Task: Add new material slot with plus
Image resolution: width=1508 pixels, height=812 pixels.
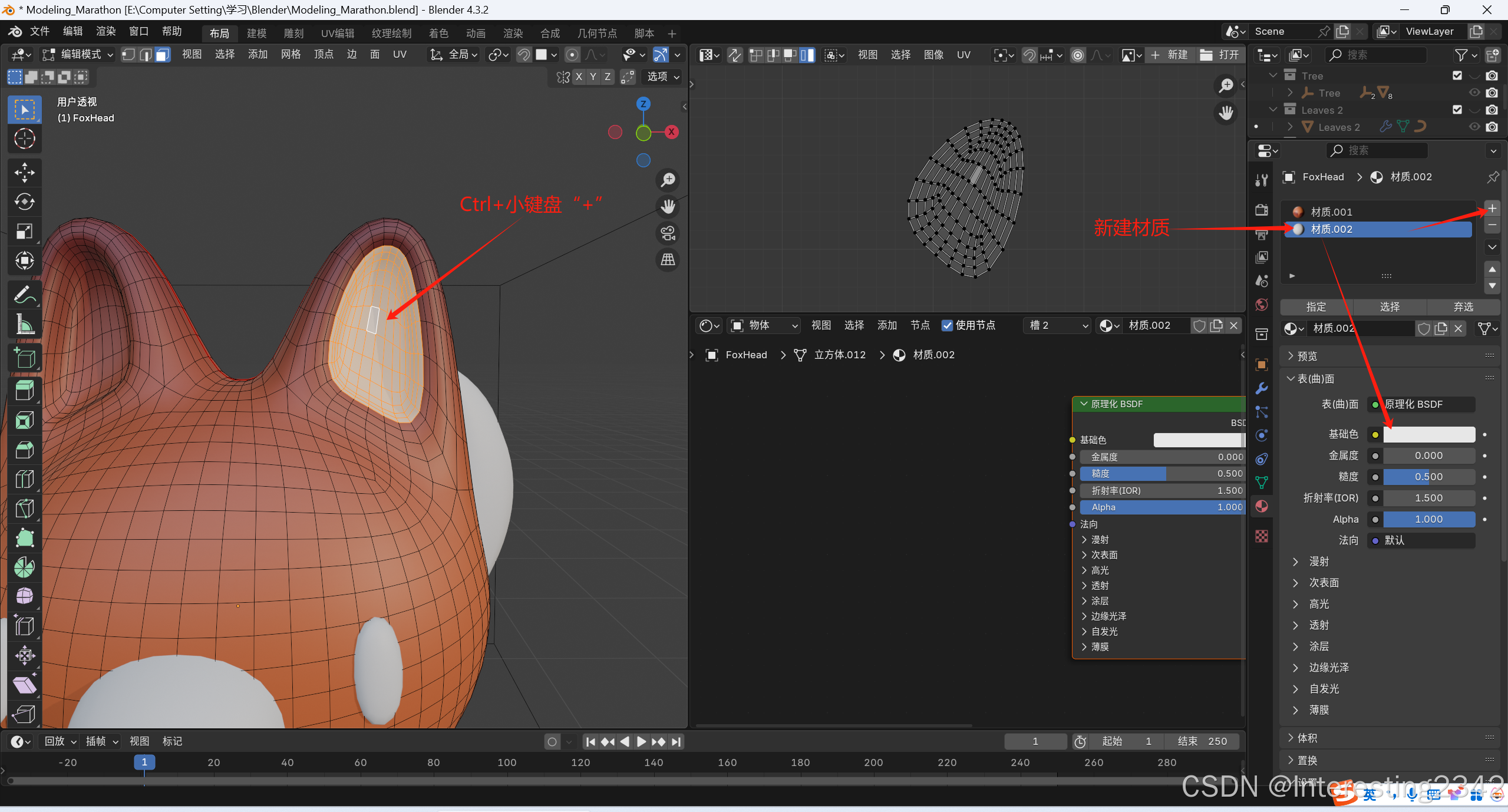Action: click(x=1491, y=209)
